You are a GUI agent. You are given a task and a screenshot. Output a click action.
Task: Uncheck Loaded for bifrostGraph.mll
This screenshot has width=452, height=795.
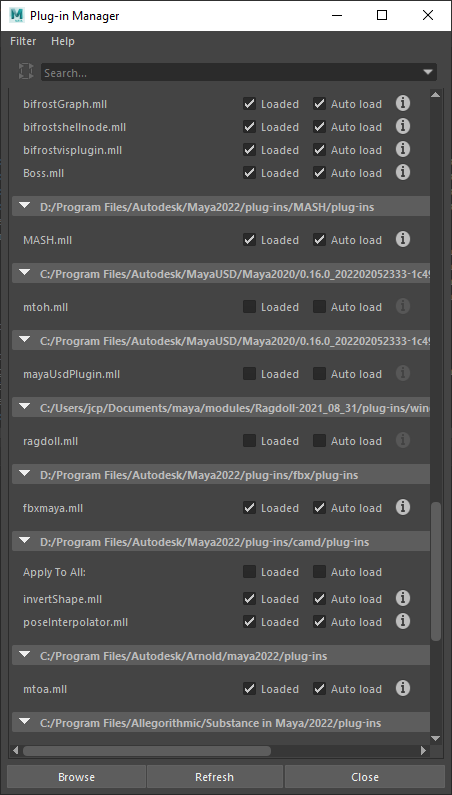pos(250,104)
